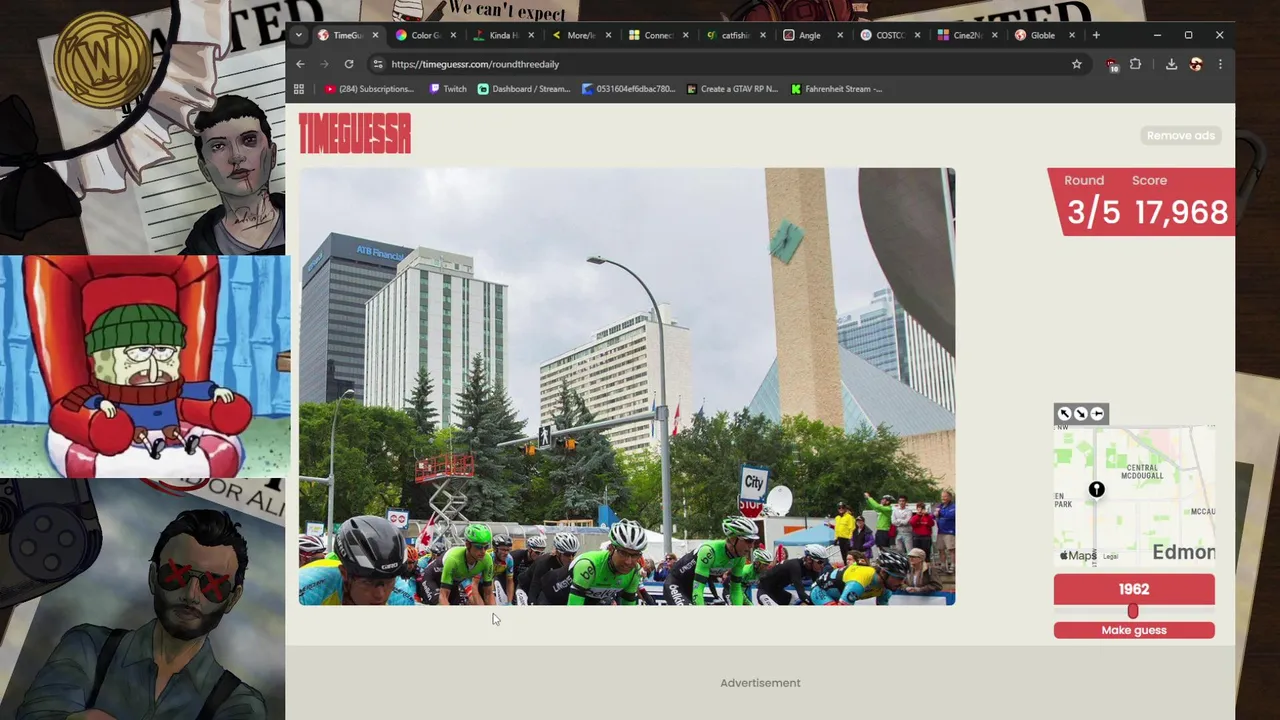Click the Central McDougall map label
The image size is (1280, 720).
1142,471
